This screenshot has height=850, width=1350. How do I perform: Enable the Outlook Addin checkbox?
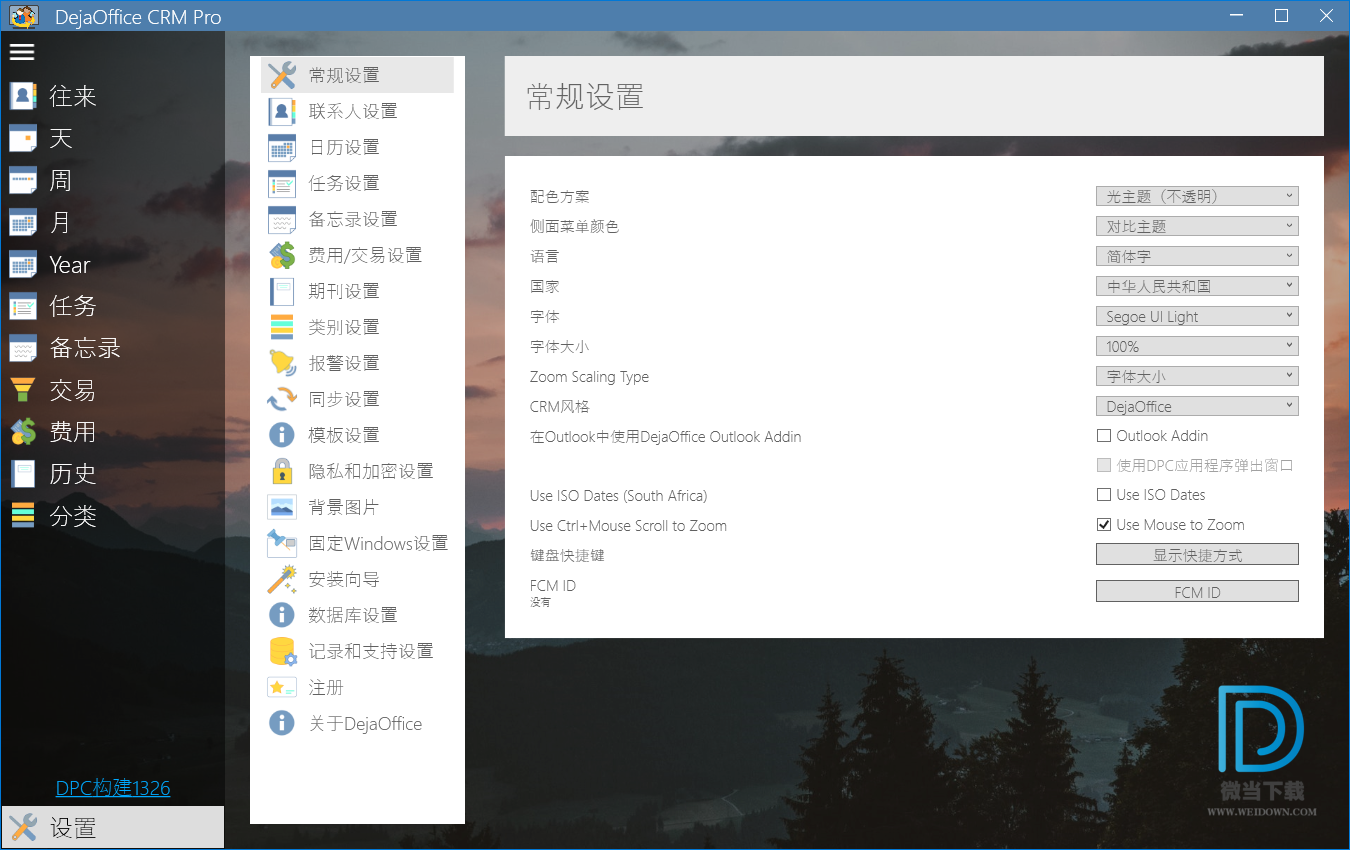(1104, 436)
